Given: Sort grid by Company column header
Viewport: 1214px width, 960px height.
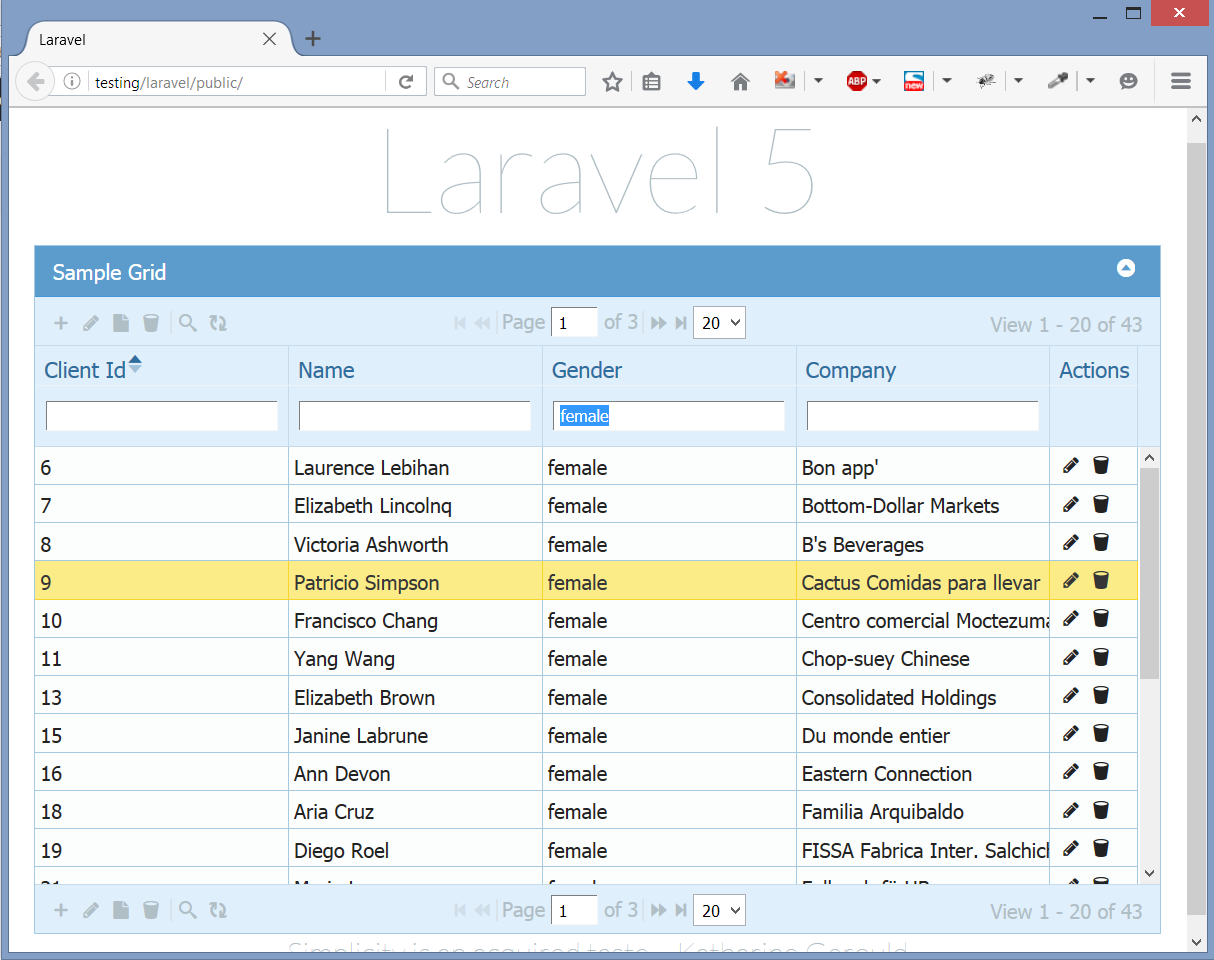Looking at the screenshot, I should pyautogui.click(x=850, y=370).
